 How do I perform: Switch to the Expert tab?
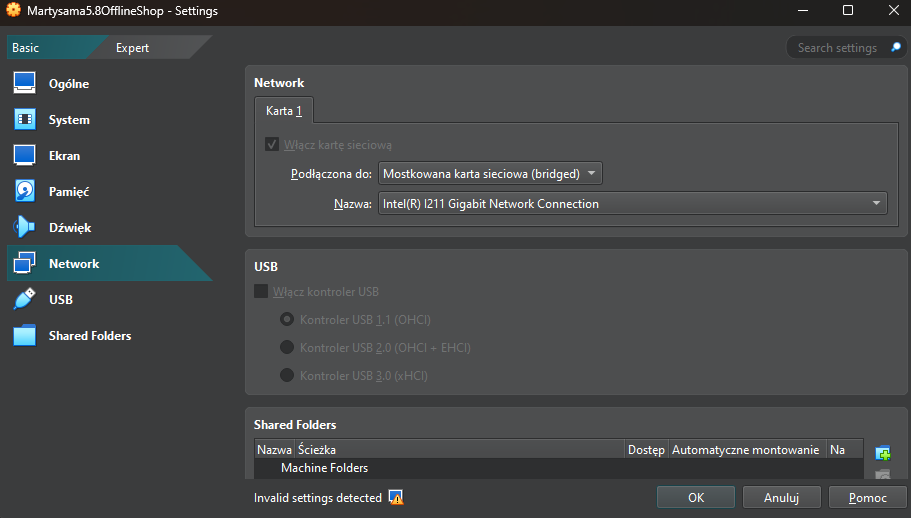pyautogui.click(x=132, y=48)
